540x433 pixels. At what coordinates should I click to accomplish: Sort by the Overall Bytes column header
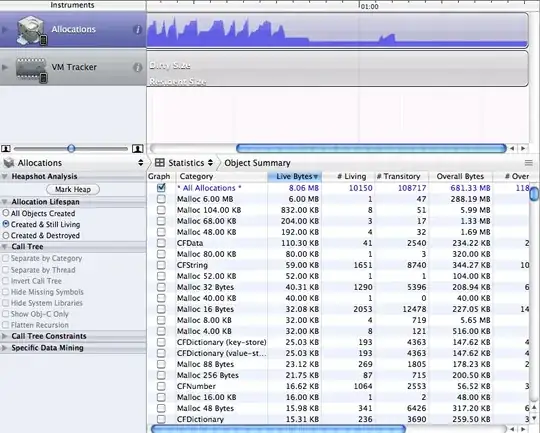point(460,176)
